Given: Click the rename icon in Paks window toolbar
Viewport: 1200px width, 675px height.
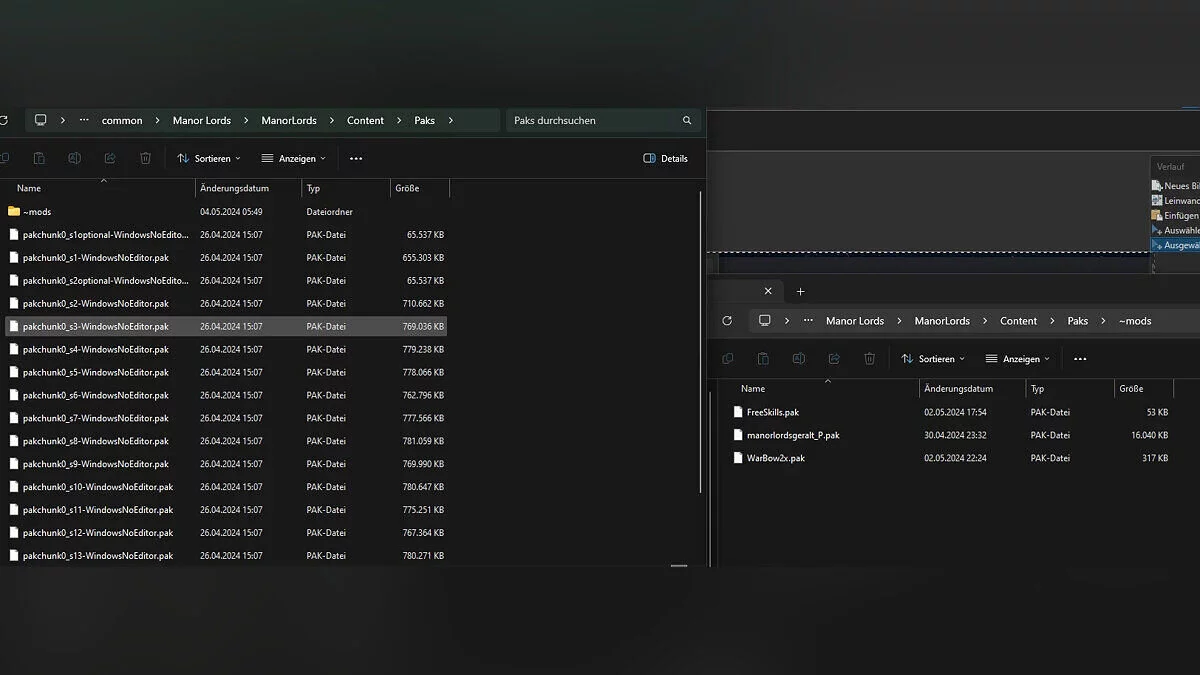Looking at the screenshot, I should (74, 158).
